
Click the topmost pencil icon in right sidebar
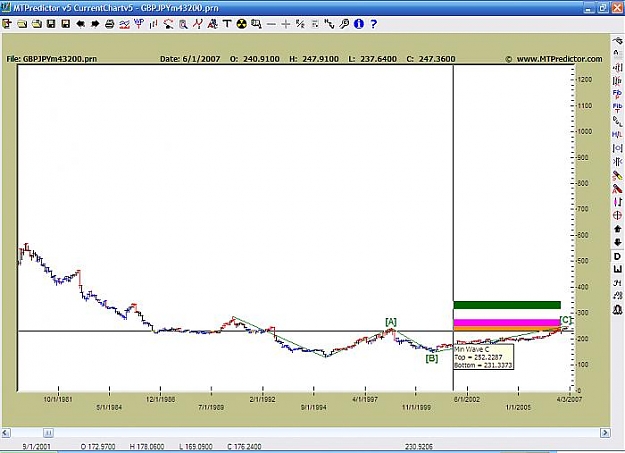click(617, 41)
